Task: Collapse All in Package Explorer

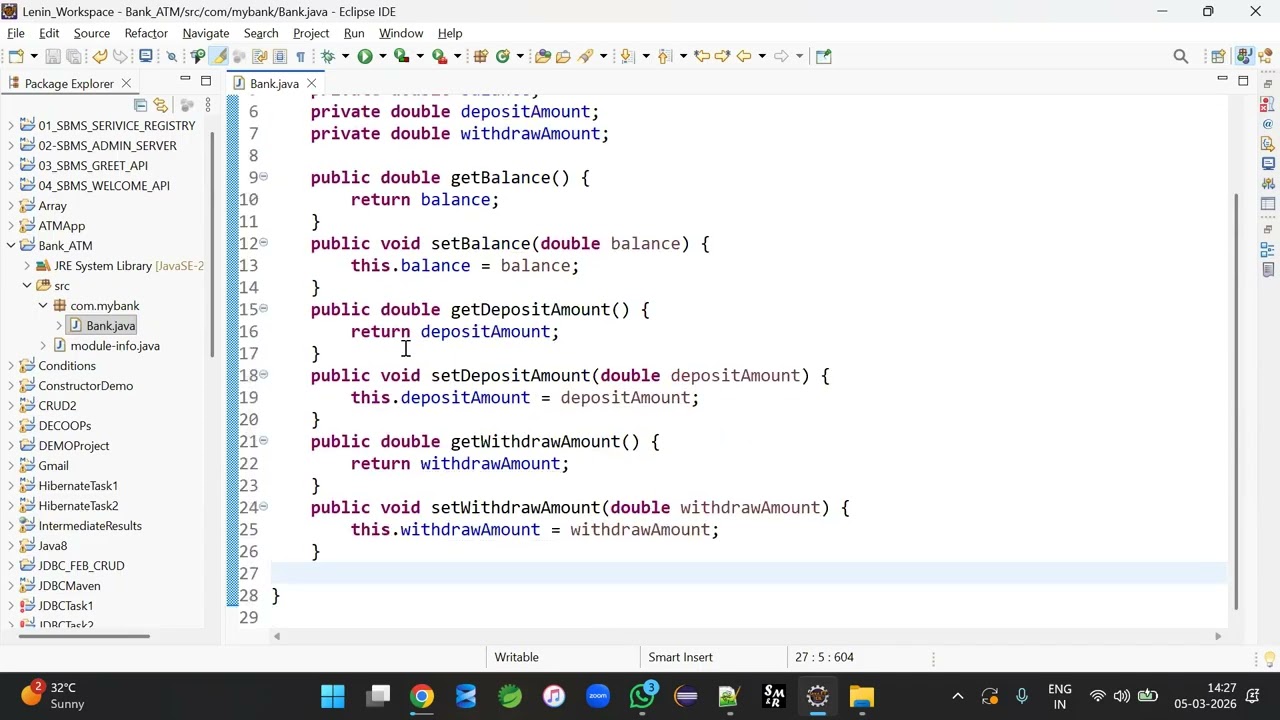Action: pyautogui.click(x=141, y=105)
